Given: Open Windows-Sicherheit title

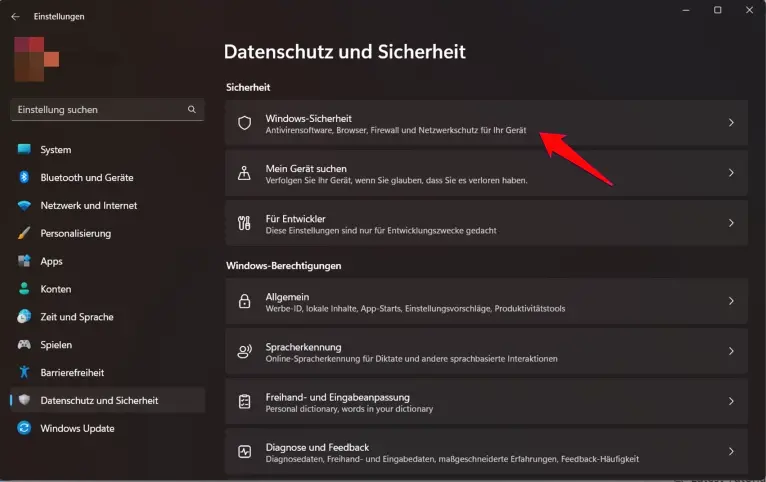Looking at the screenshot, I should tap(308, 118).
